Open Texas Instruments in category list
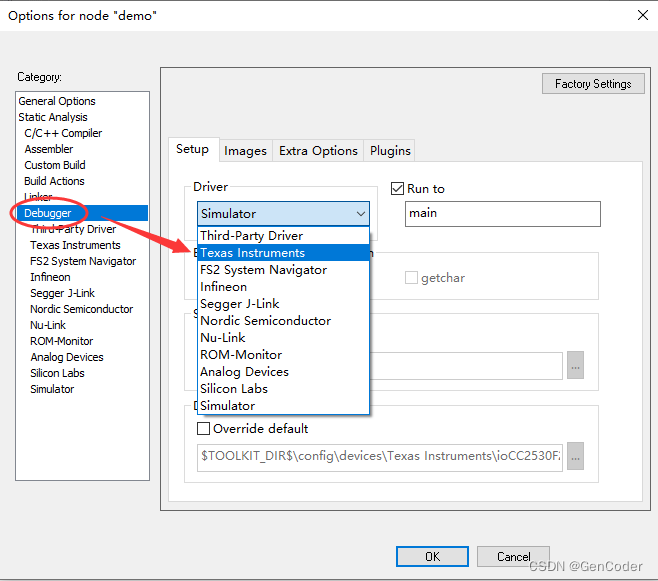Viewport: 658px width, 581px height. (x=75, y=245)
